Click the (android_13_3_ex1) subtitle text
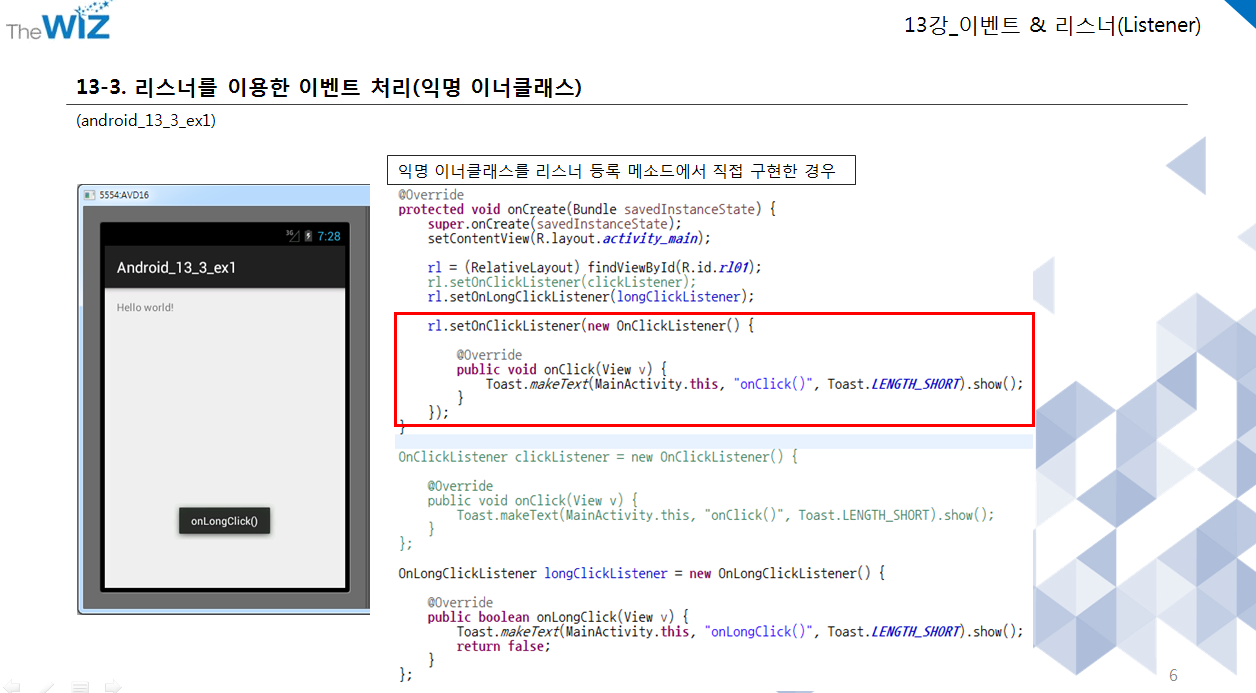 [x=146, y=121]
